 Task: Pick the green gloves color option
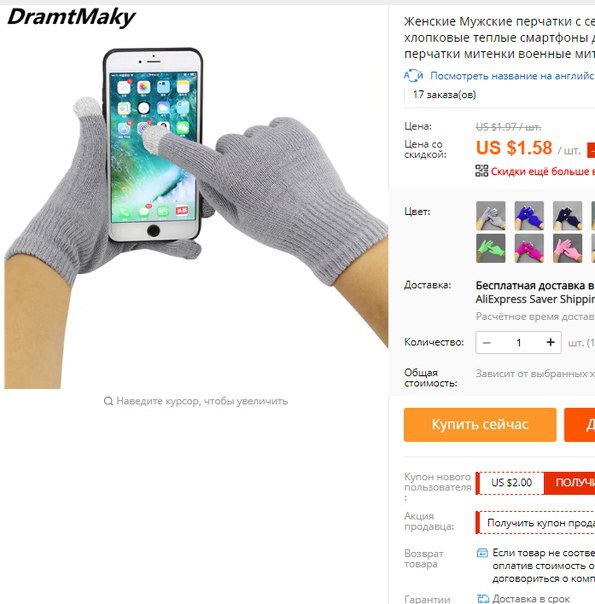click(x=491, y=248)
